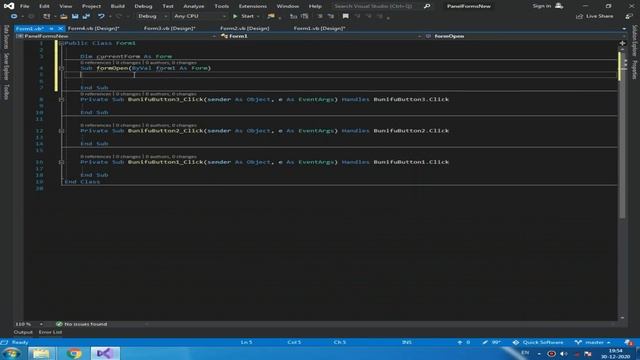Open the Edit menu
Image resolution: width=640 pixels, height=360 pixels.
click(x=44, y=6)
